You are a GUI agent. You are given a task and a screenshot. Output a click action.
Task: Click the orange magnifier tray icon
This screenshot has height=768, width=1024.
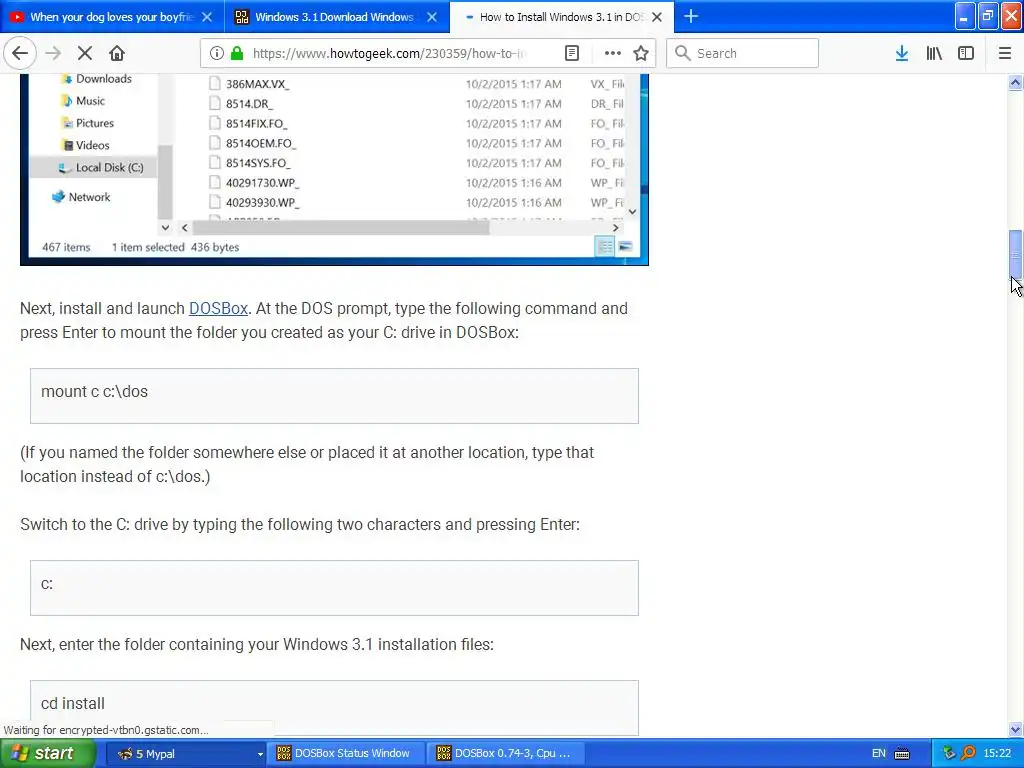(x=968, y=754)
